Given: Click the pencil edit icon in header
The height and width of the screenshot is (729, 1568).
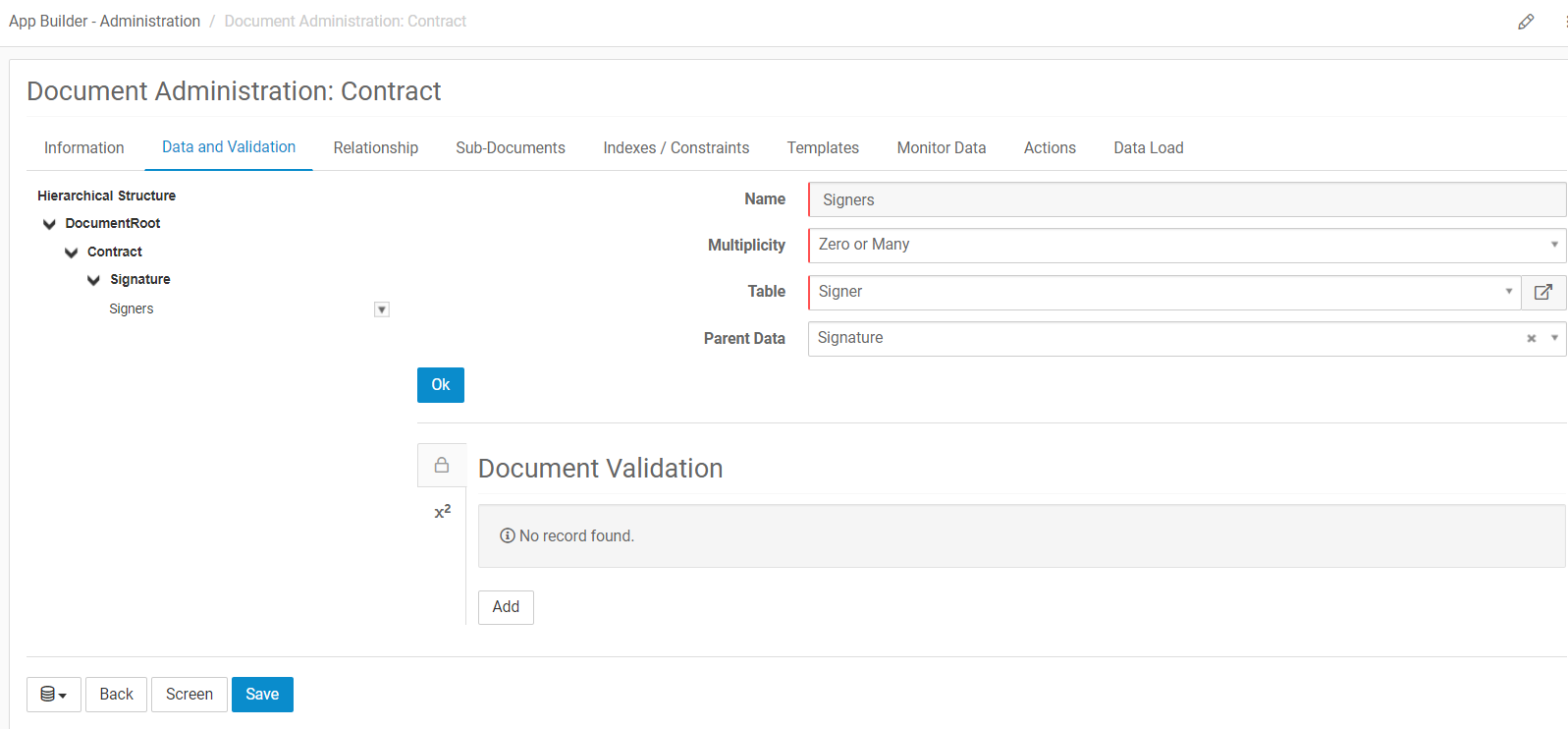Looking at the screenshot, I should click(x=1525, y=22).
